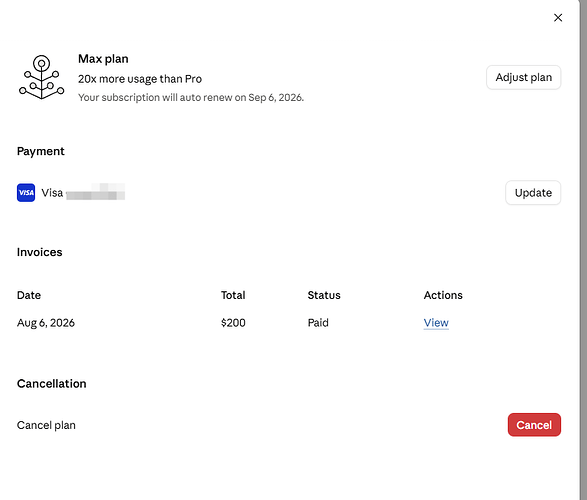Close the billing dialog with X icon
The width and height of the screenshot is (587, 500).
[x=558, y=18]
